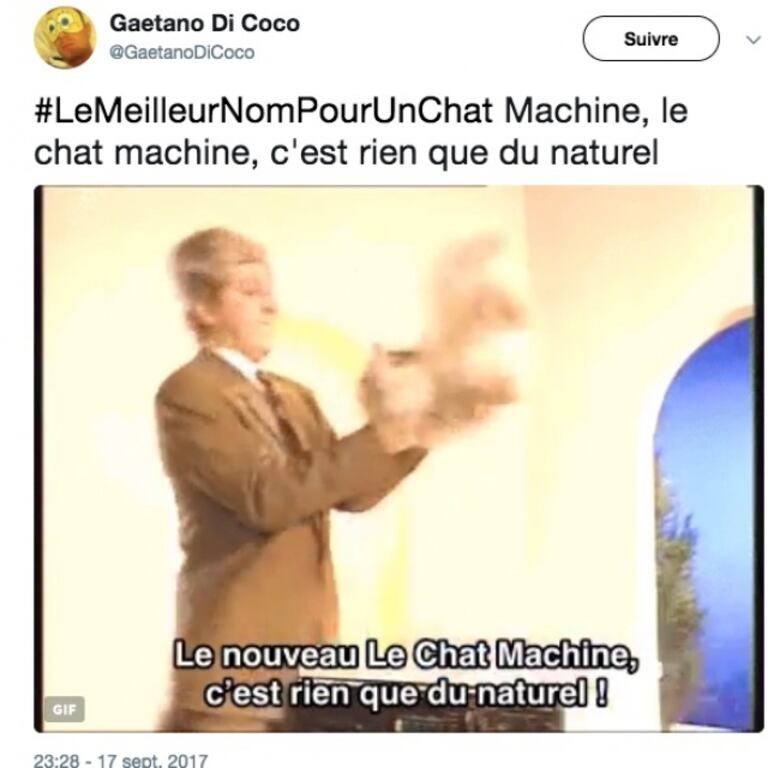The width and height of the screenshot is (768, 768).
Task: Click the subtitle line "c'est rien que du naturel !"
Action: coord(406,693)
